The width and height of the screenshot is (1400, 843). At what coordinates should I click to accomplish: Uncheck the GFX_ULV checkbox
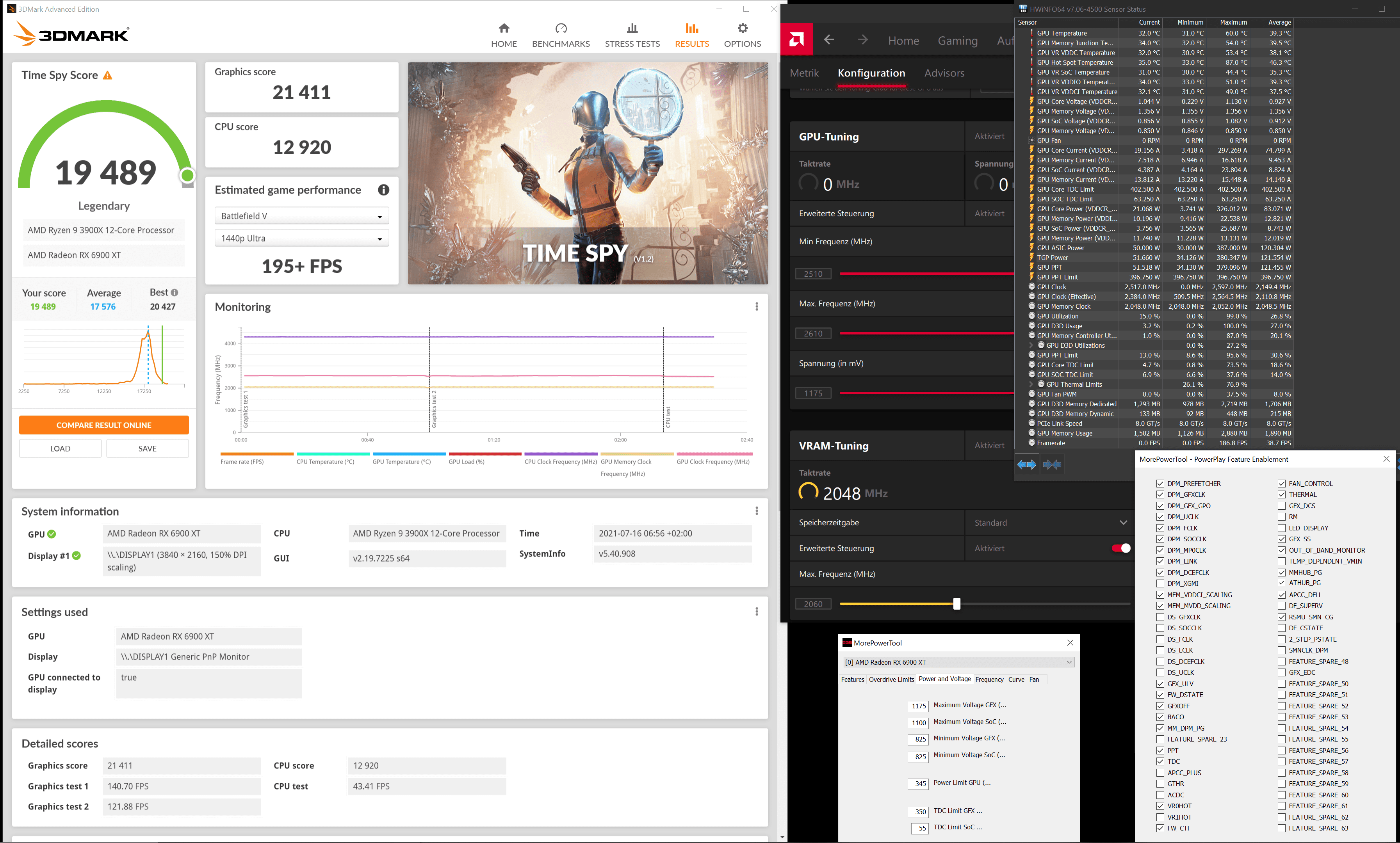(1160, 683)
